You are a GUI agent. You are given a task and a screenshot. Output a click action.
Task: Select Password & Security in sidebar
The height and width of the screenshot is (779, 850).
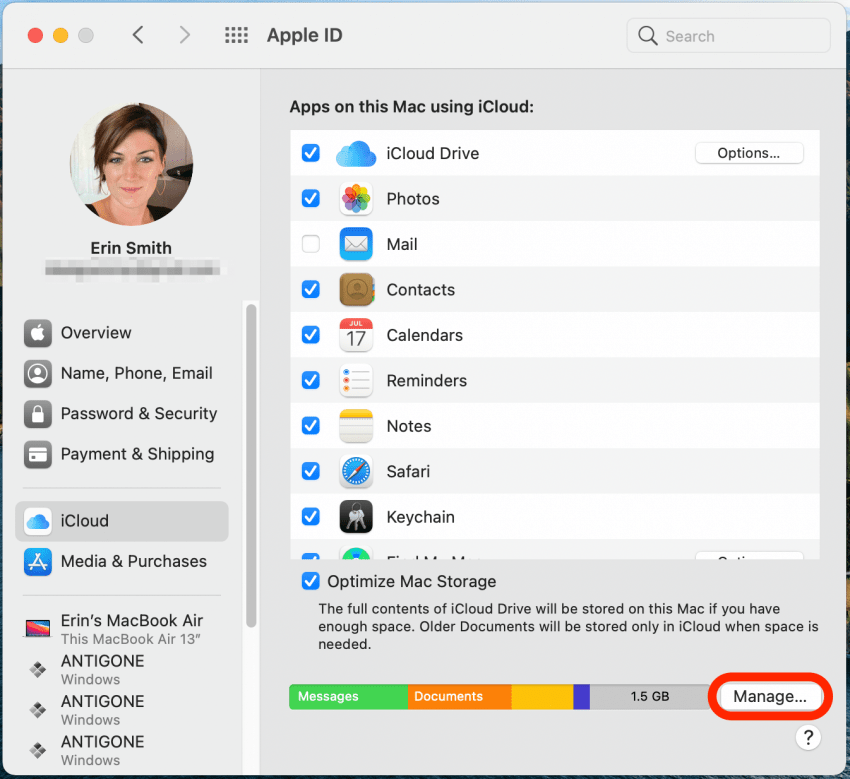pyautogui.click(x=122, y=414)
